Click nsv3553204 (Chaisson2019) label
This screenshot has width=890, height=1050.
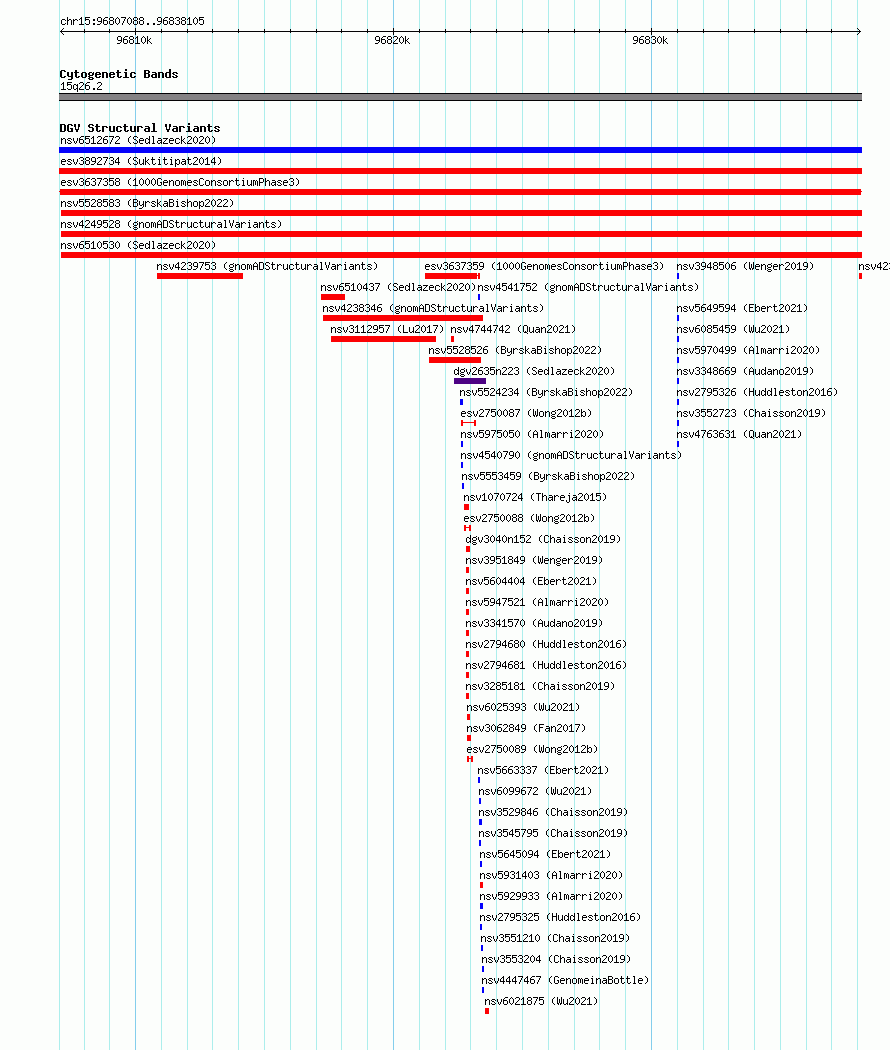[x=556, y=960]
